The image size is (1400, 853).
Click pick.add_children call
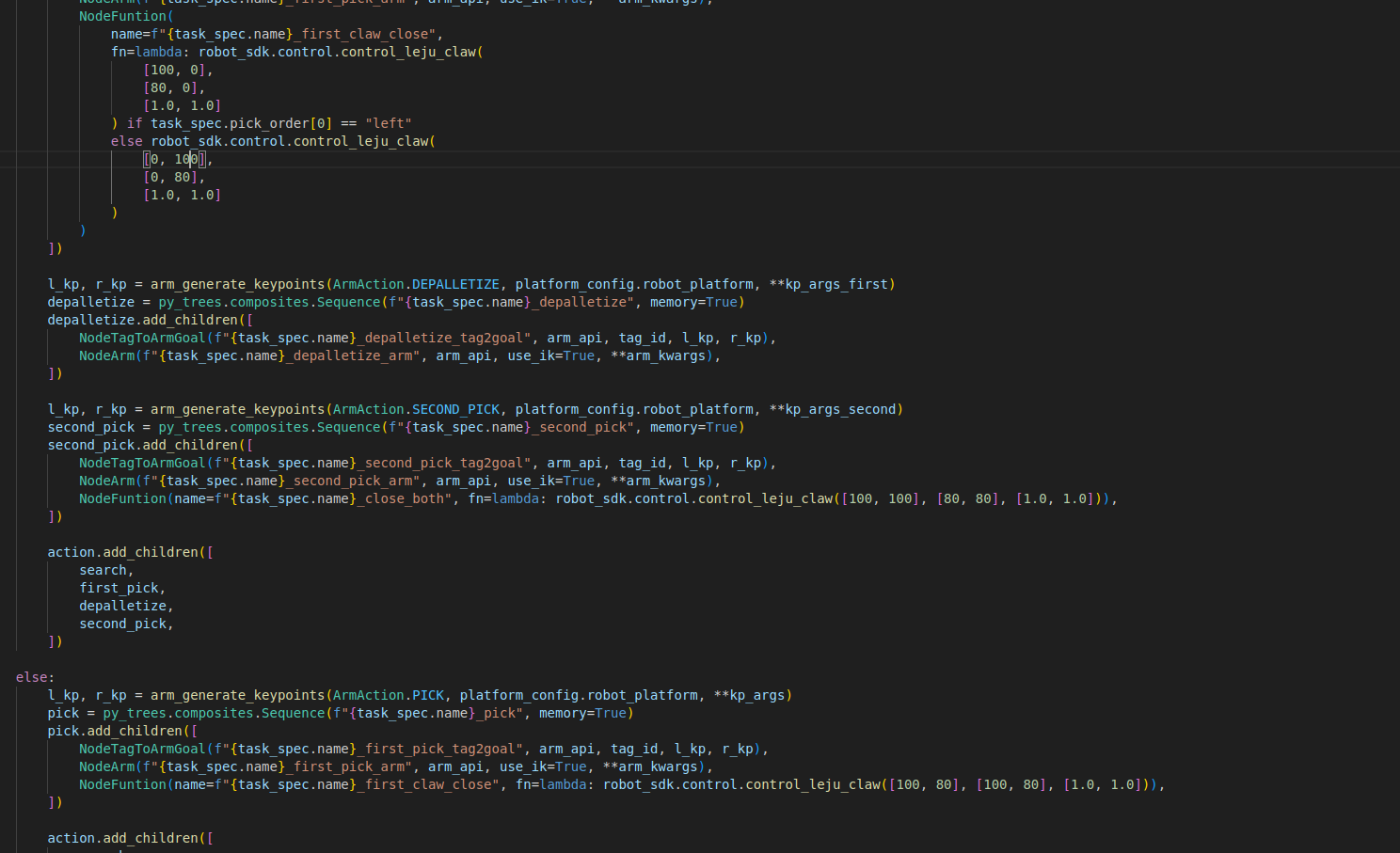(x=116, y=731)
